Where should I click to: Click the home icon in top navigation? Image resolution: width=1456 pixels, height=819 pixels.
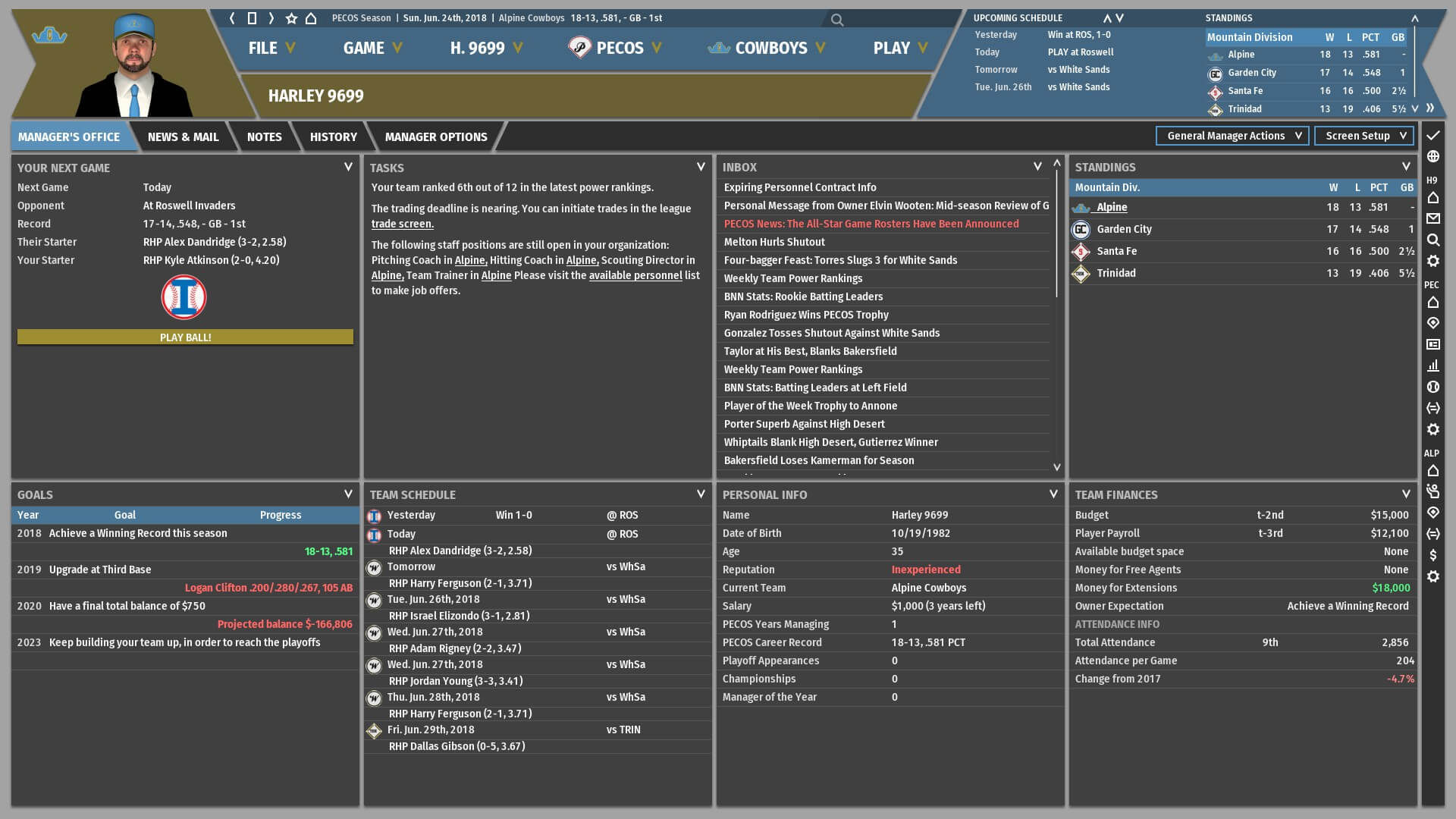pyautogui.click(x=311, y=18)
